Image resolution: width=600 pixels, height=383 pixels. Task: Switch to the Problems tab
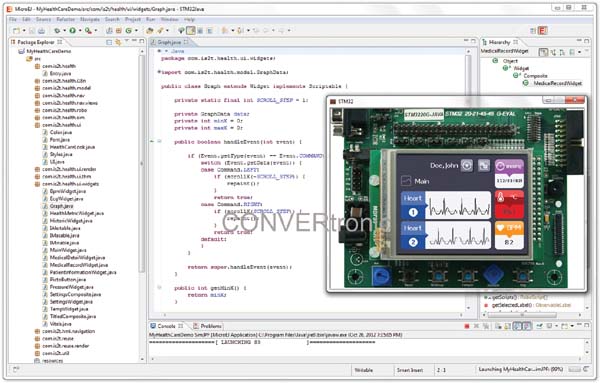[x=207, y=326]
